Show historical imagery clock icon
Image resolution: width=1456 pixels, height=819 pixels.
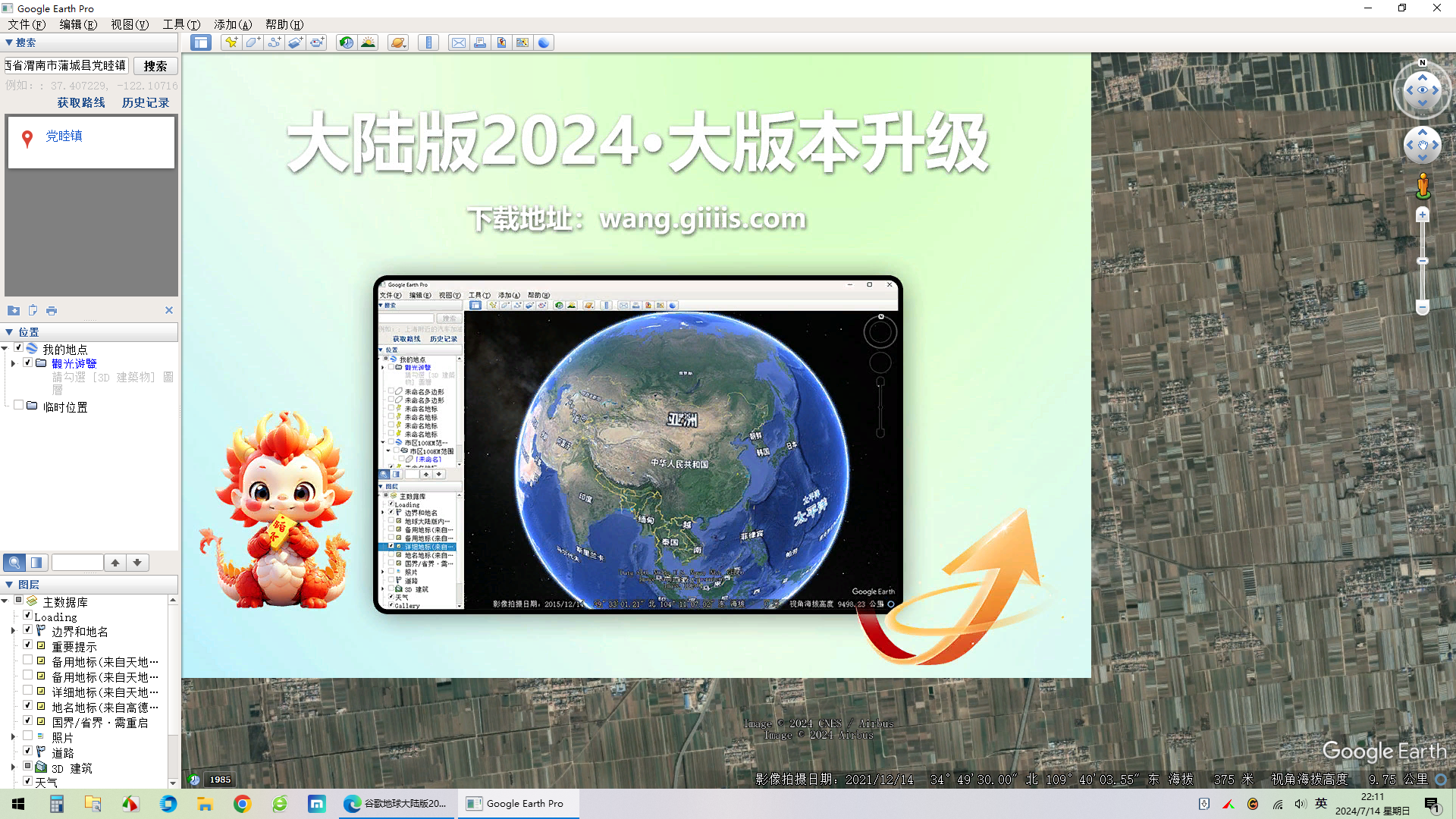pos(347,42)
